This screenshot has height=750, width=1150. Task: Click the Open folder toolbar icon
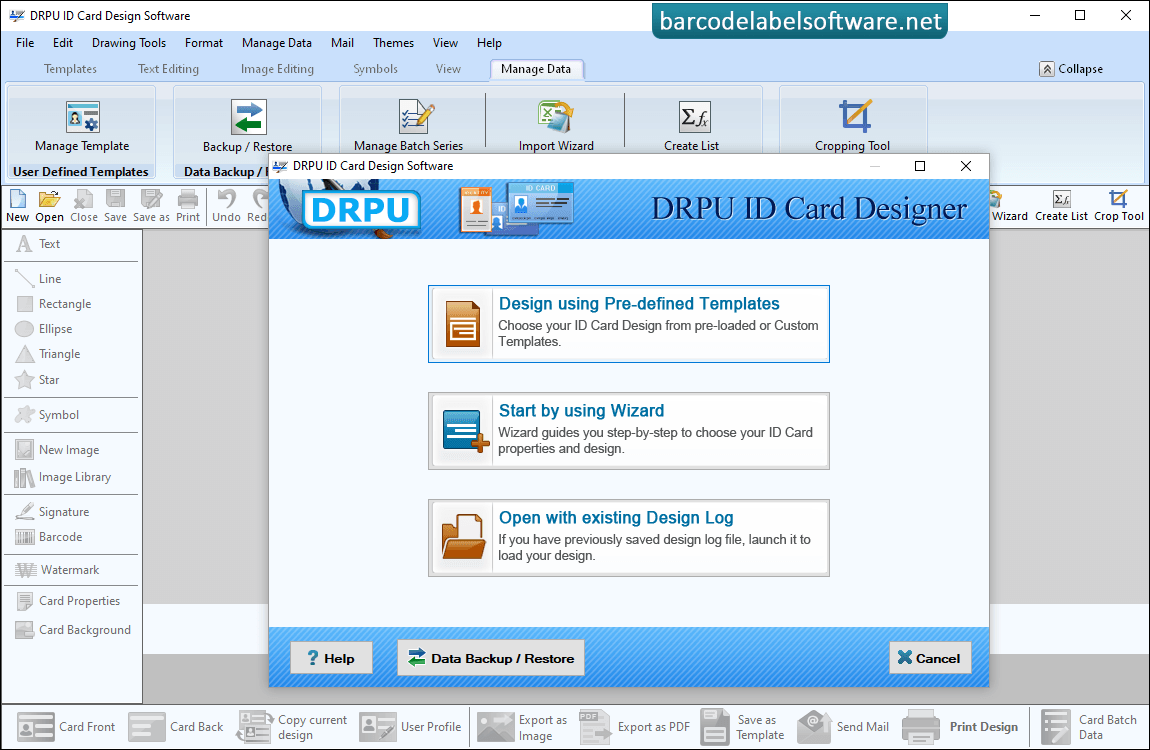coord(49,206)
